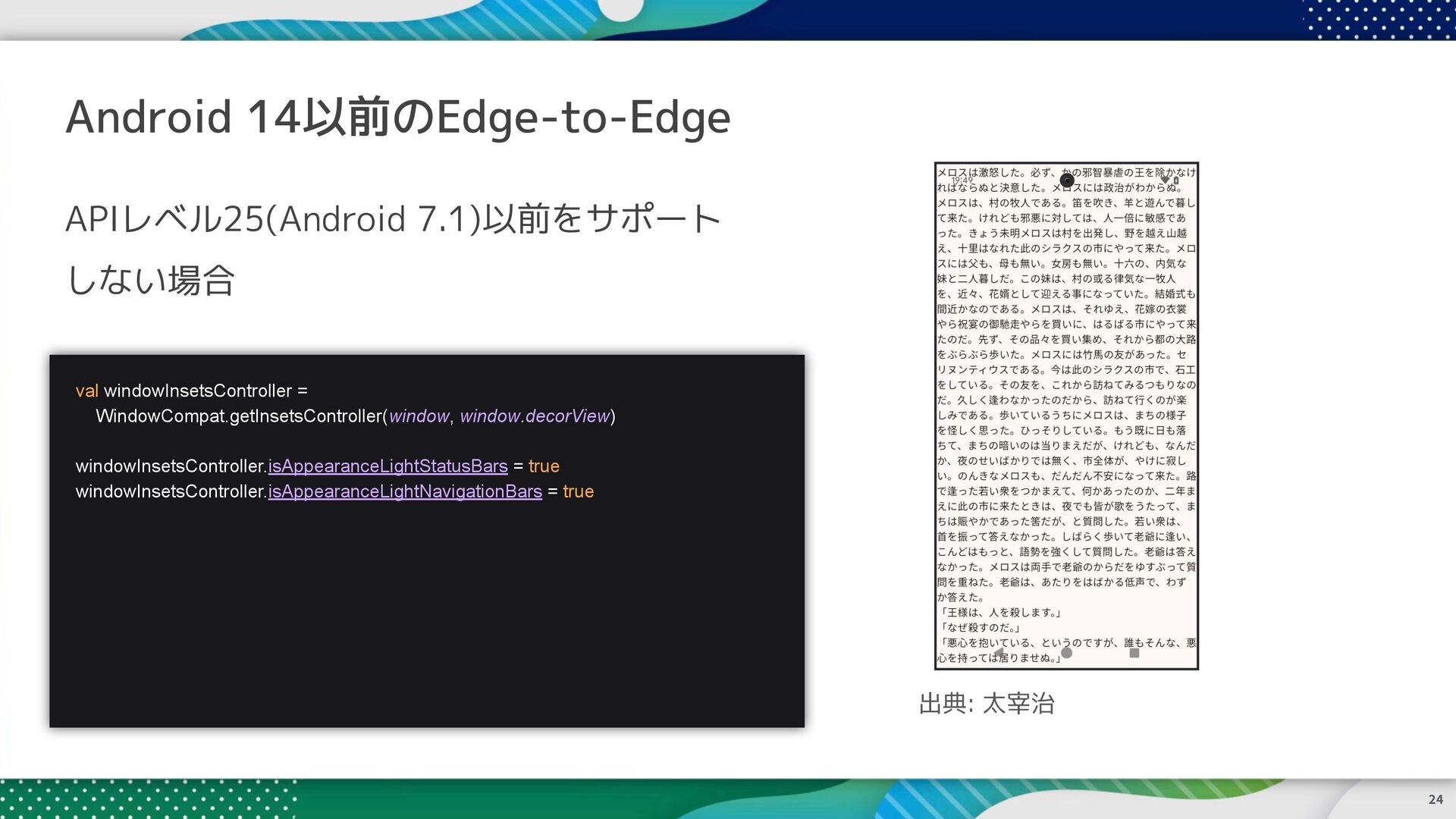Click the phone screenshot thumbnail
This screenshot has height=819, width=1456.
click(1066, 416)
